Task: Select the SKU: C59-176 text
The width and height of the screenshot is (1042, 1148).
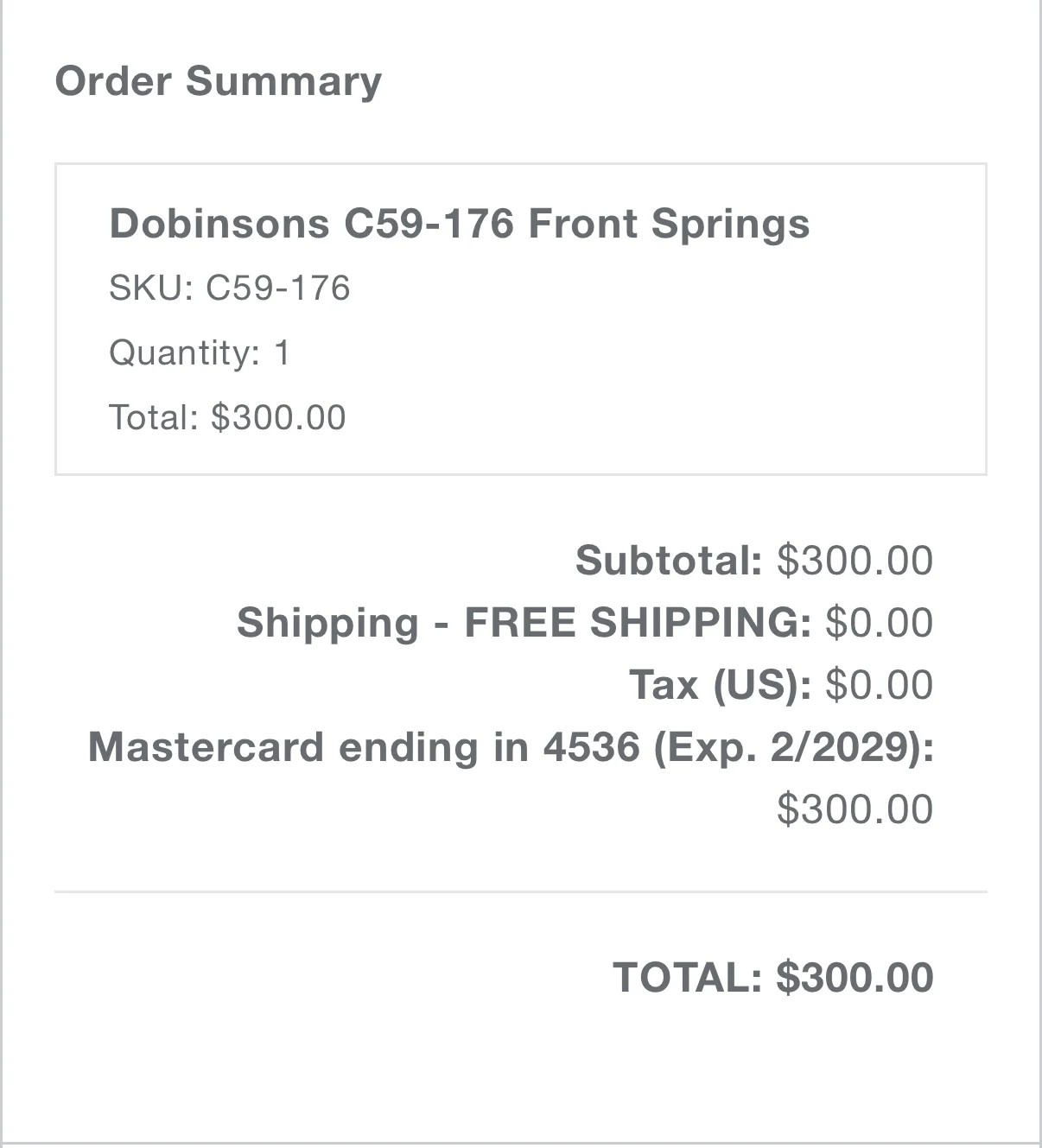Action: click(x=229, y=288)
